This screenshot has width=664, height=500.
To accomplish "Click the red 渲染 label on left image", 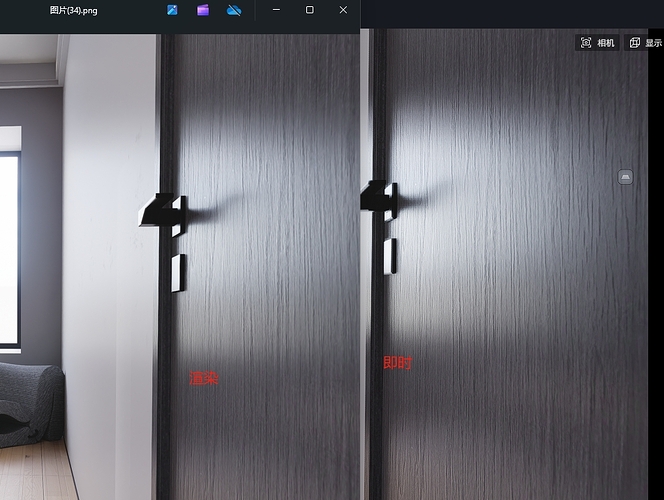I will pos(204,378).
